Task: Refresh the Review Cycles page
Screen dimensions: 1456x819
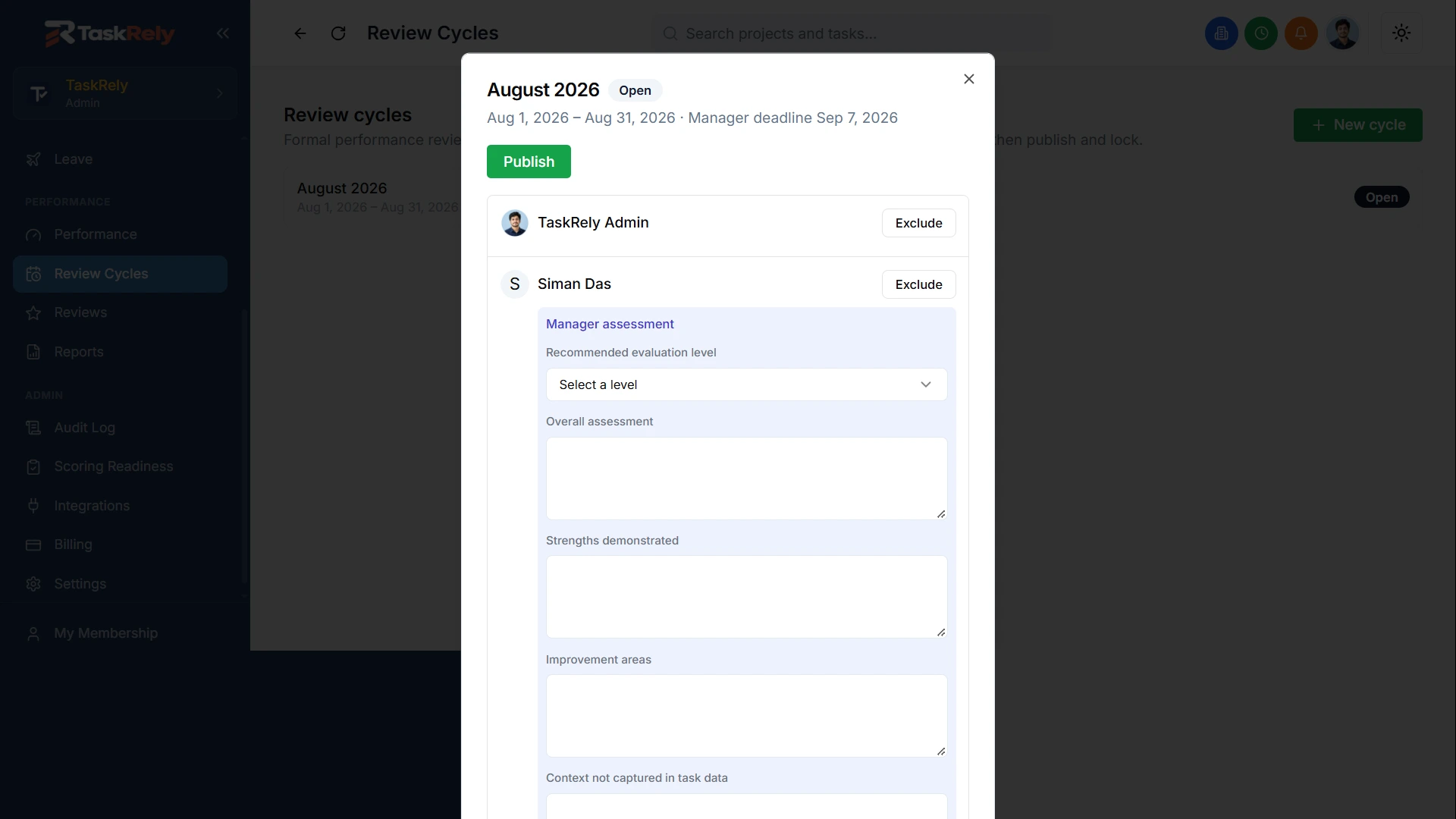Action: click(x=338, y=33)
